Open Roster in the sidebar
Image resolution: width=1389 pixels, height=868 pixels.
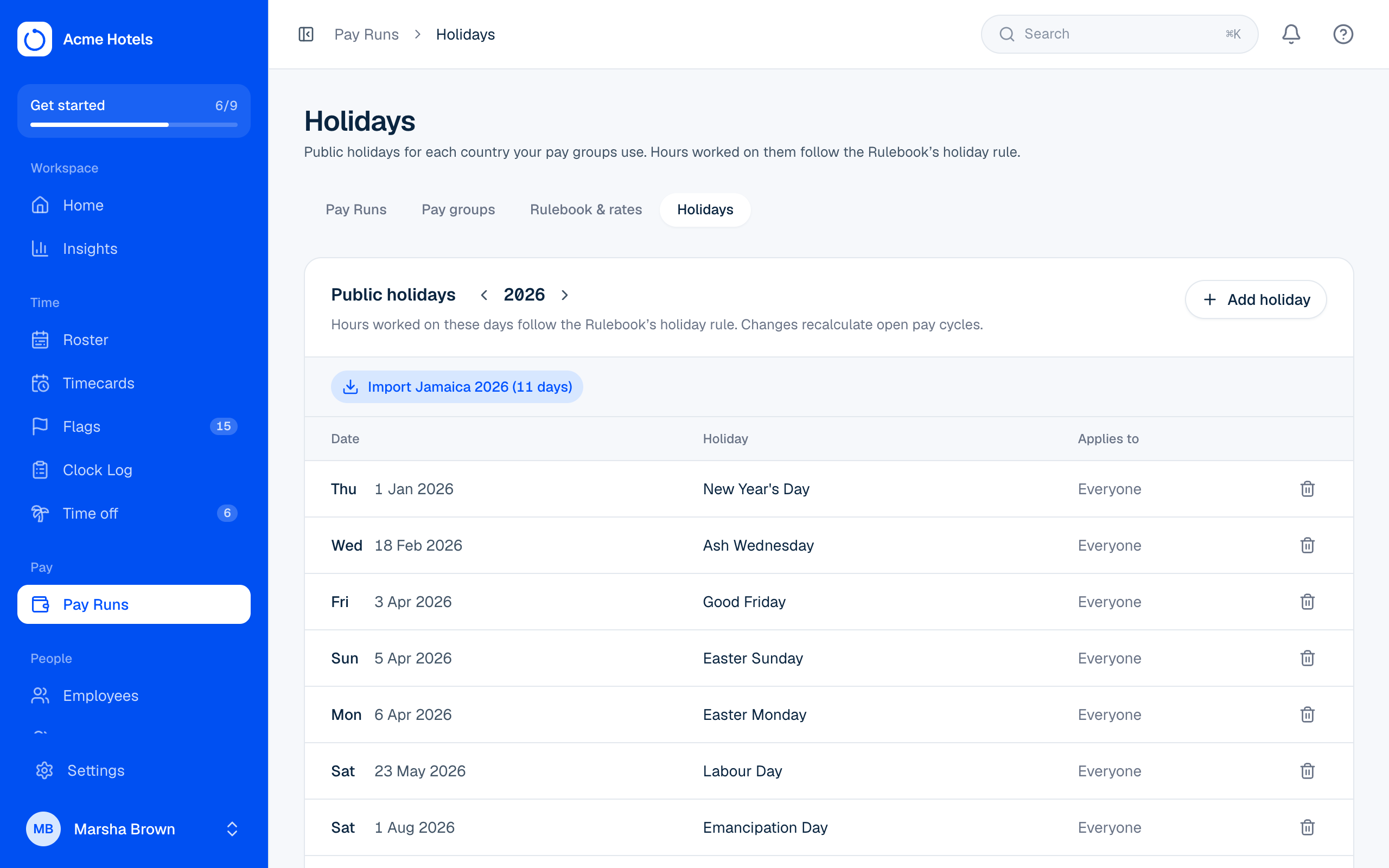133,340
